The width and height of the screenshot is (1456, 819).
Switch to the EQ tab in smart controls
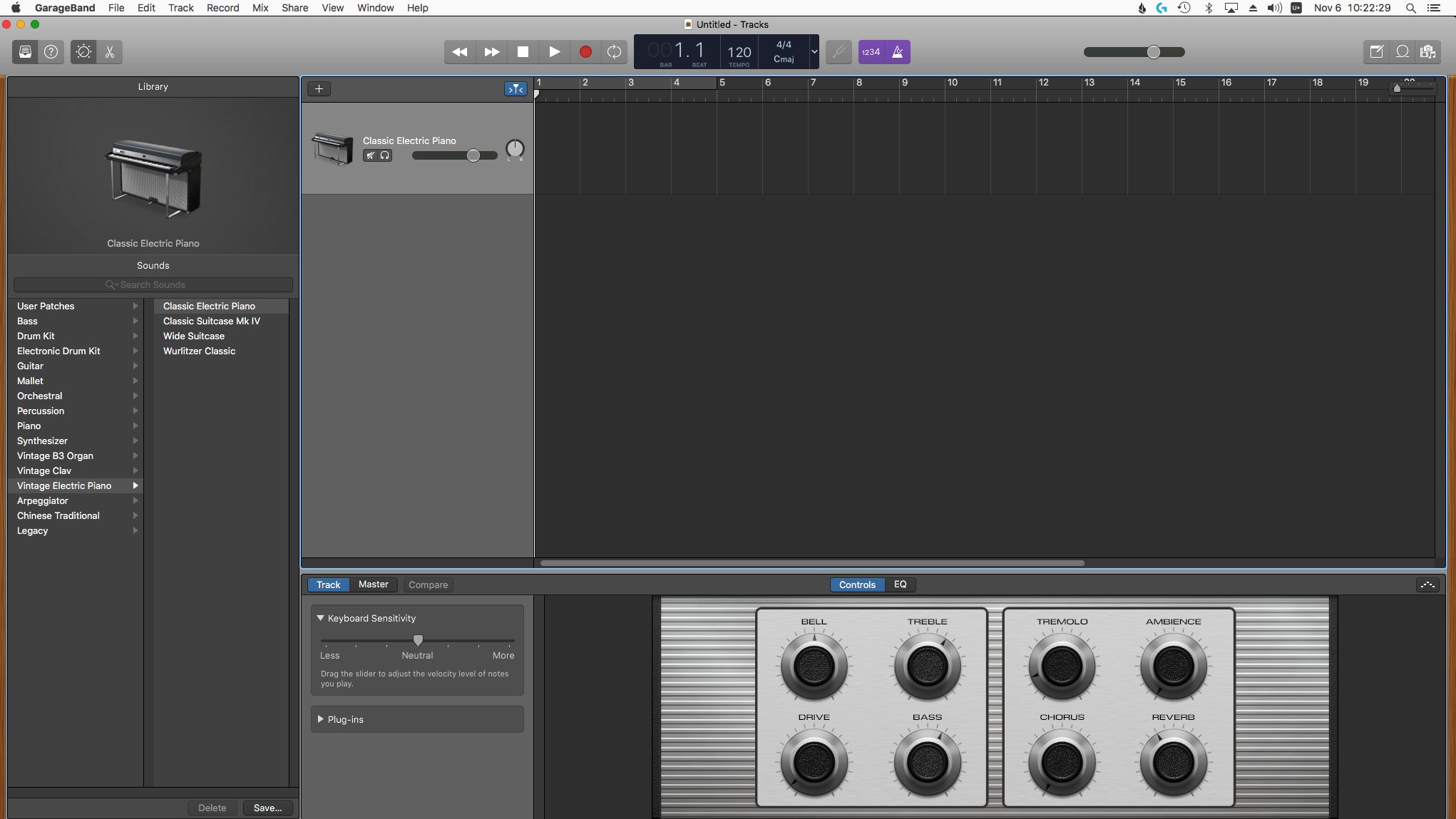pyautogui.click(x=898, y=584)
